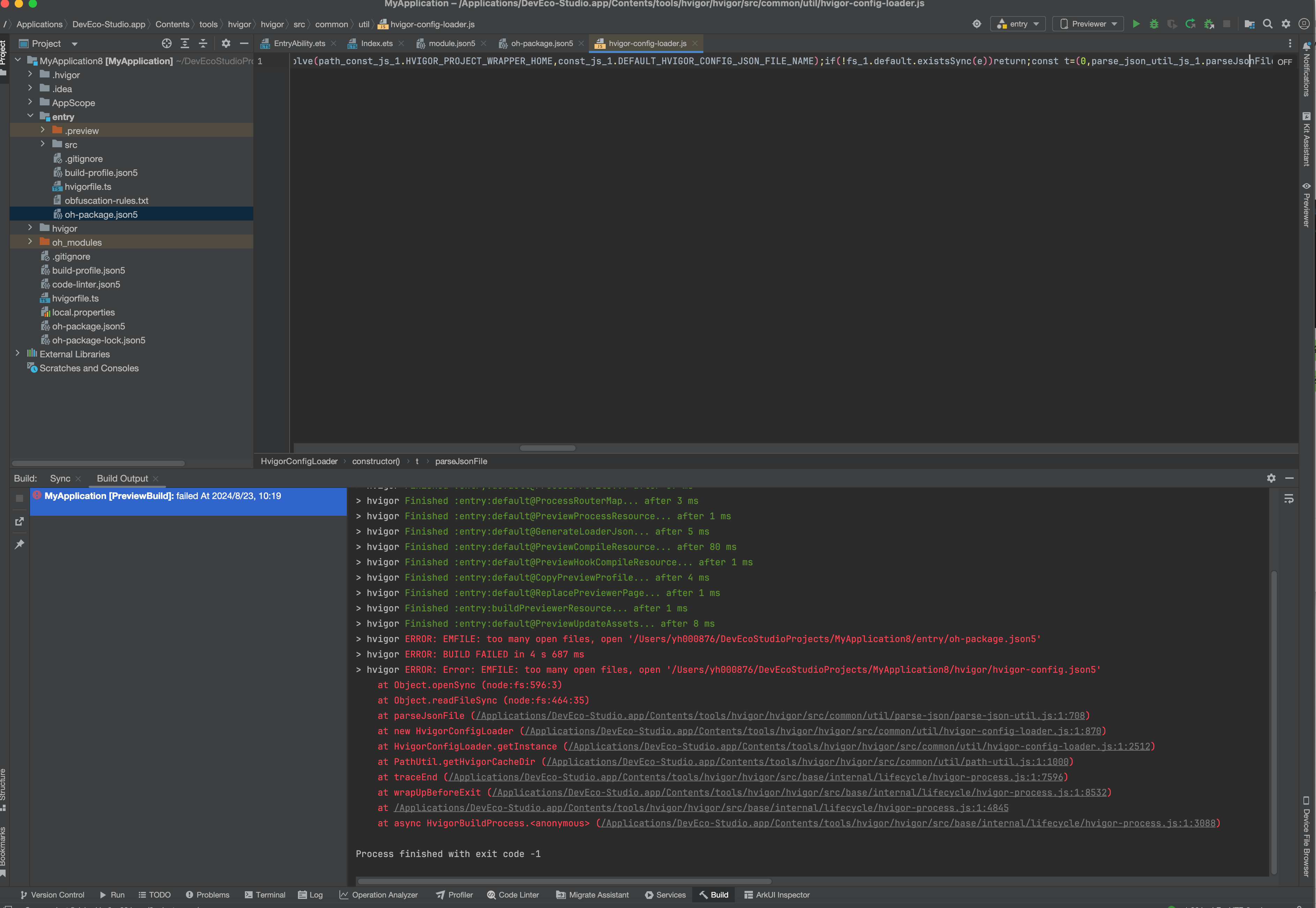The height and width of the screenshot is (908, 1316).
Task: Select failed MyApplication PreviewBuild entry
Action: coord(188,501)
